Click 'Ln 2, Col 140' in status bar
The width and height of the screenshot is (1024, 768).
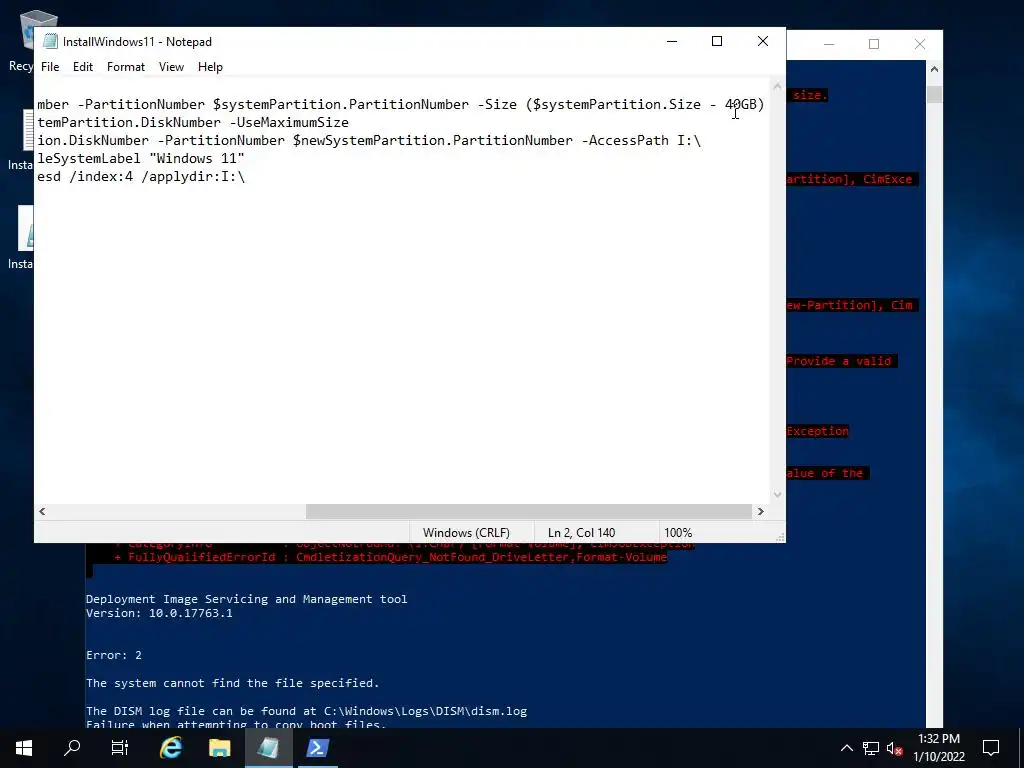581,533
